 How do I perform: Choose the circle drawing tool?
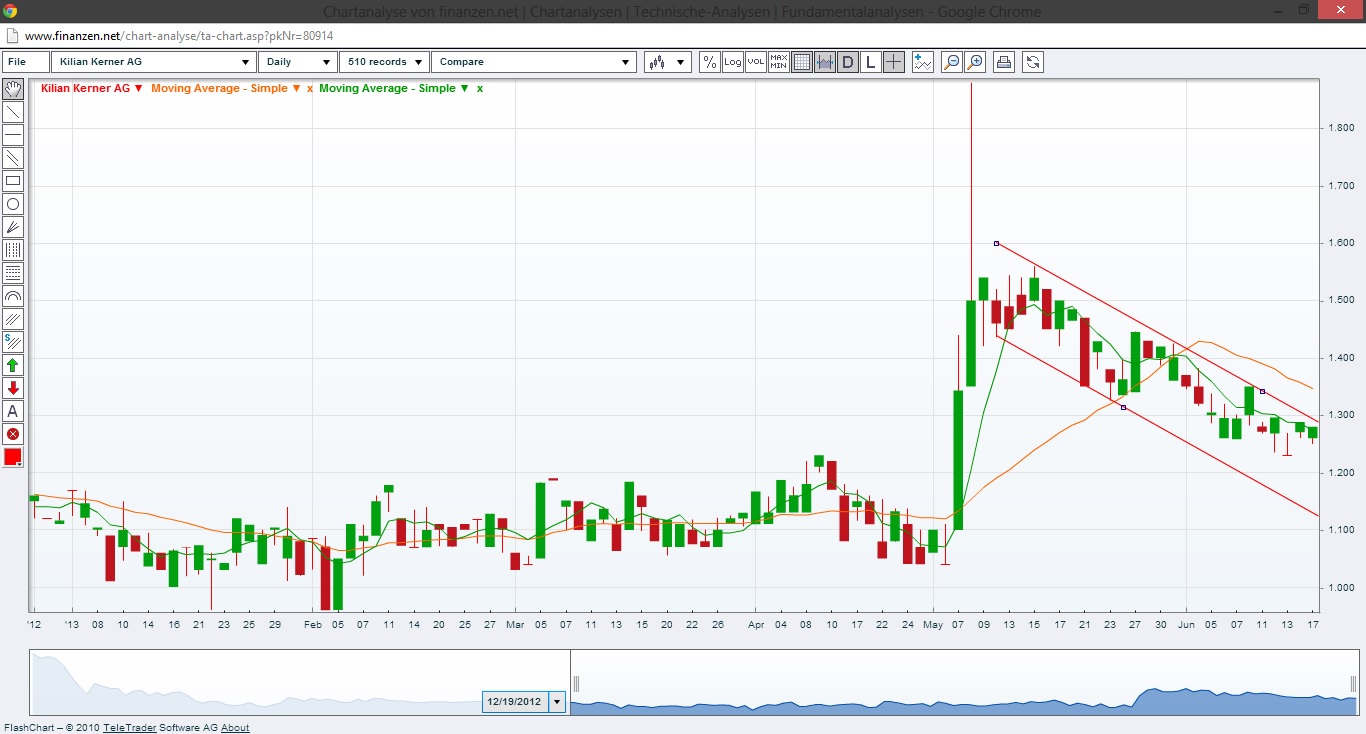[x=13, y=204]
